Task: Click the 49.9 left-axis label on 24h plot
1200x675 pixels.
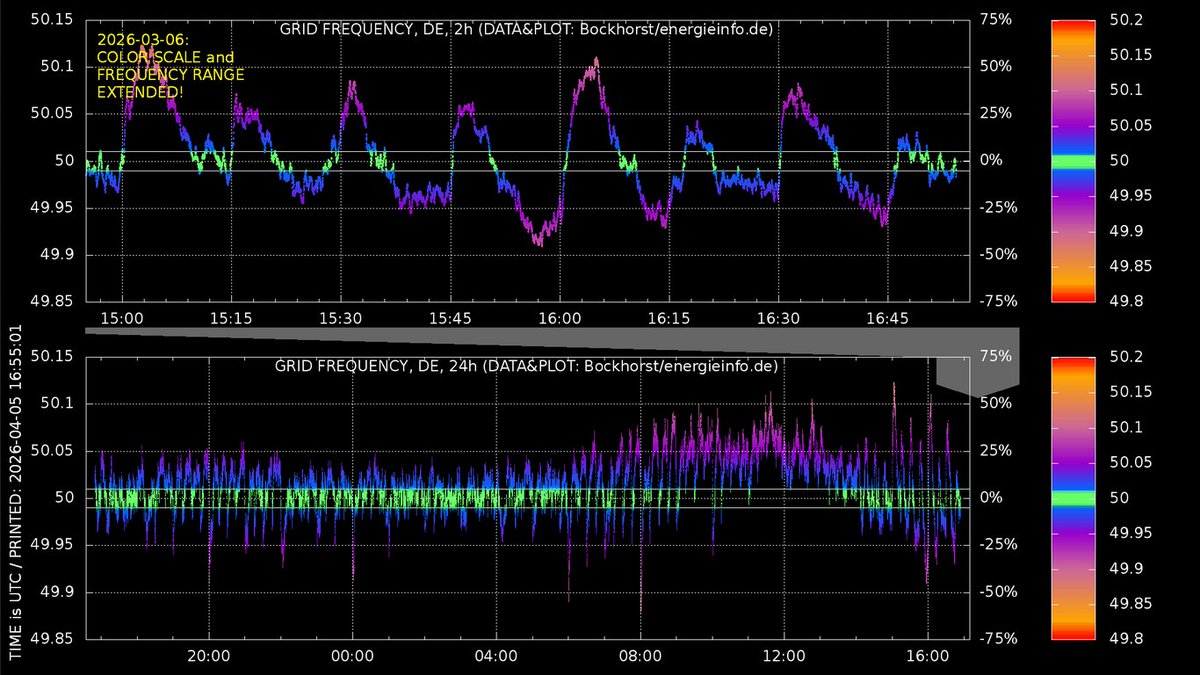Action: [57, 591]
